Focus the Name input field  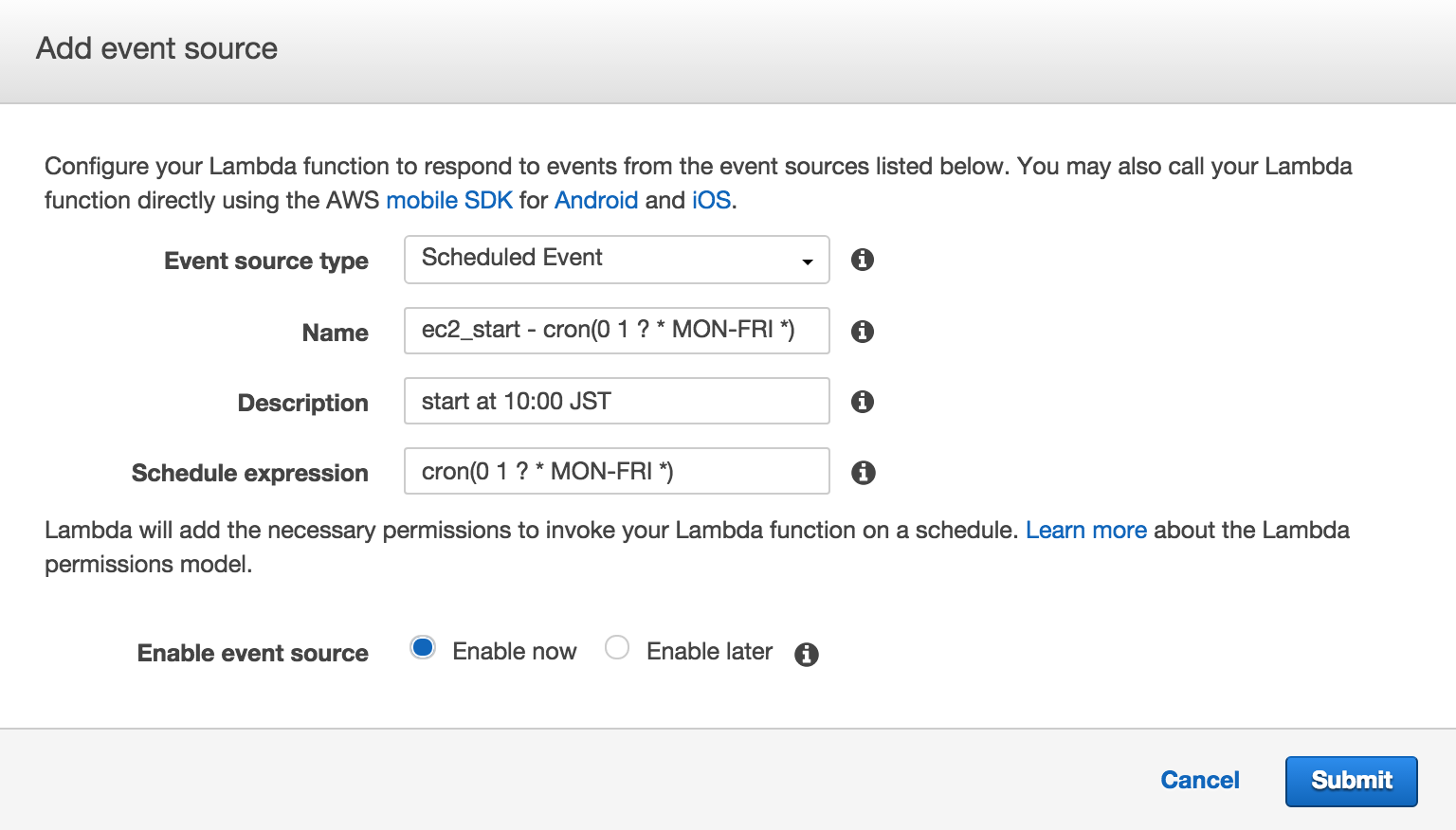pyautogui.click(x=616, y=331)
